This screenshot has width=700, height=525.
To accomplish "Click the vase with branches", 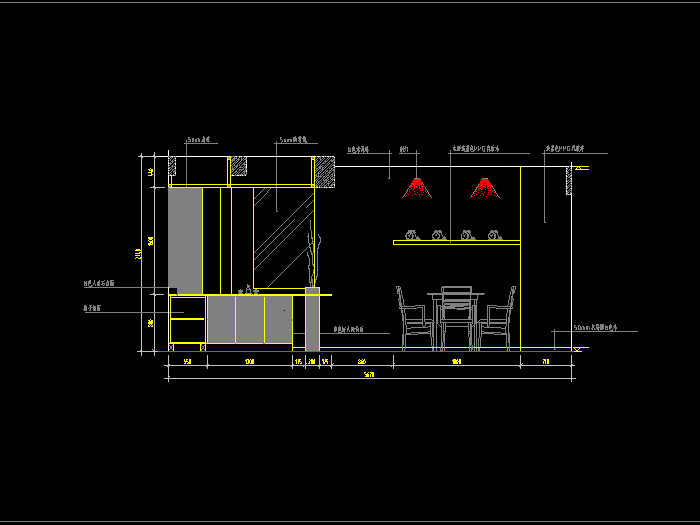I will point(311,262).
